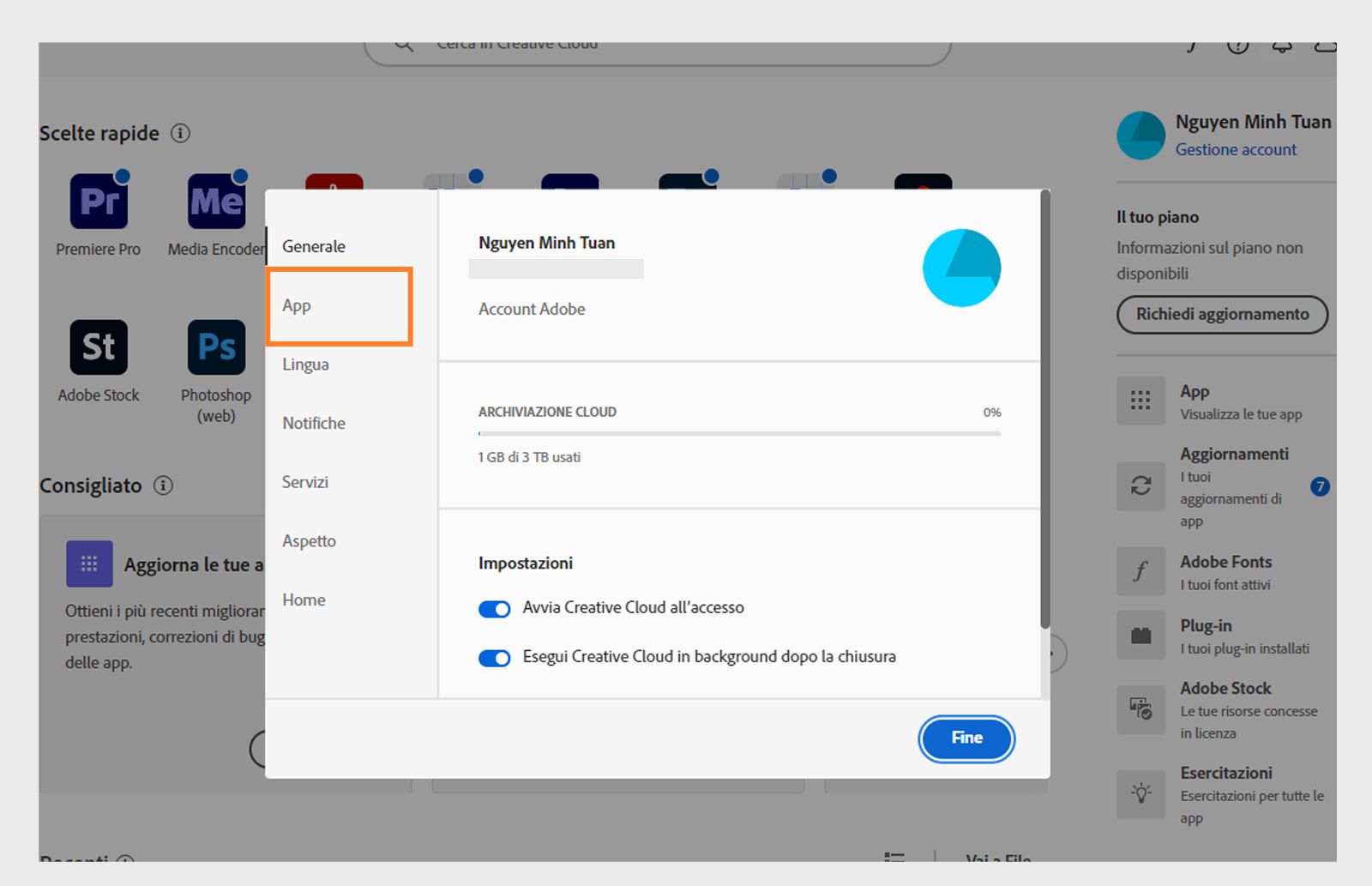Click the Archiviazione Cloud storage bar

(x=737, y=433)
